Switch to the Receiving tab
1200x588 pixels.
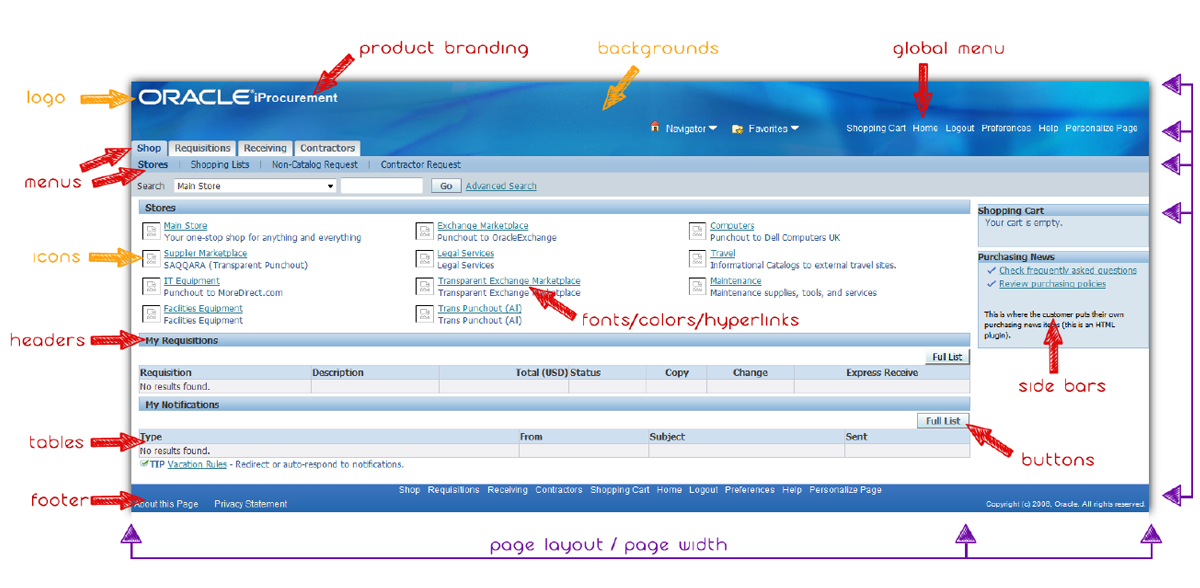(x=265, y=148)
